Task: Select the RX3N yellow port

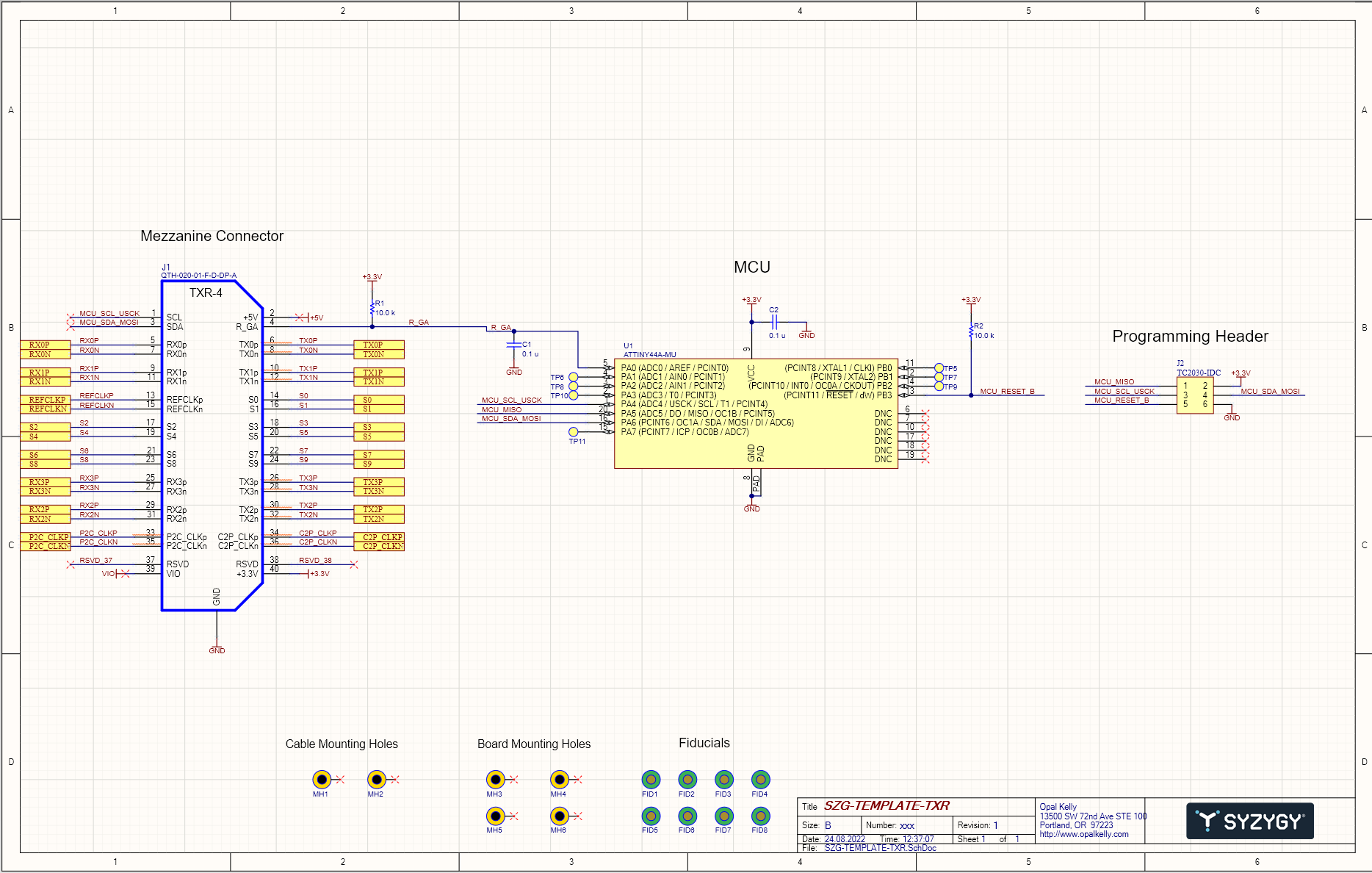Action: 46,491
